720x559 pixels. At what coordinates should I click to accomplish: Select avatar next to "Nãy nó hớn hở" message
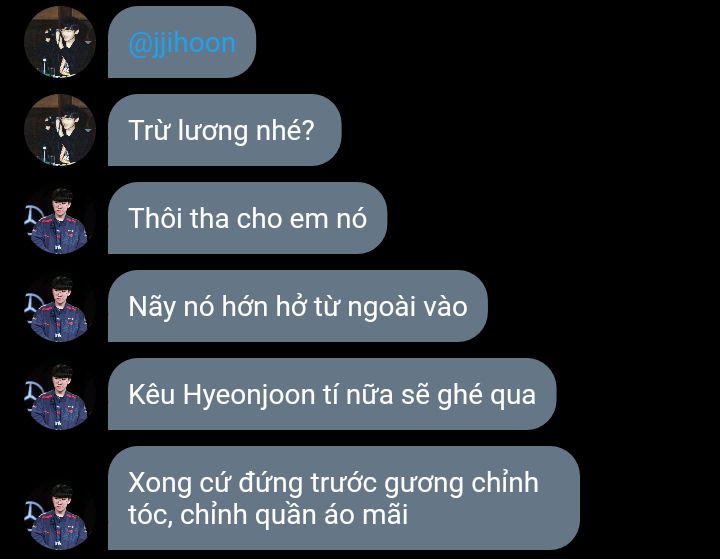(x=60, y=306)
